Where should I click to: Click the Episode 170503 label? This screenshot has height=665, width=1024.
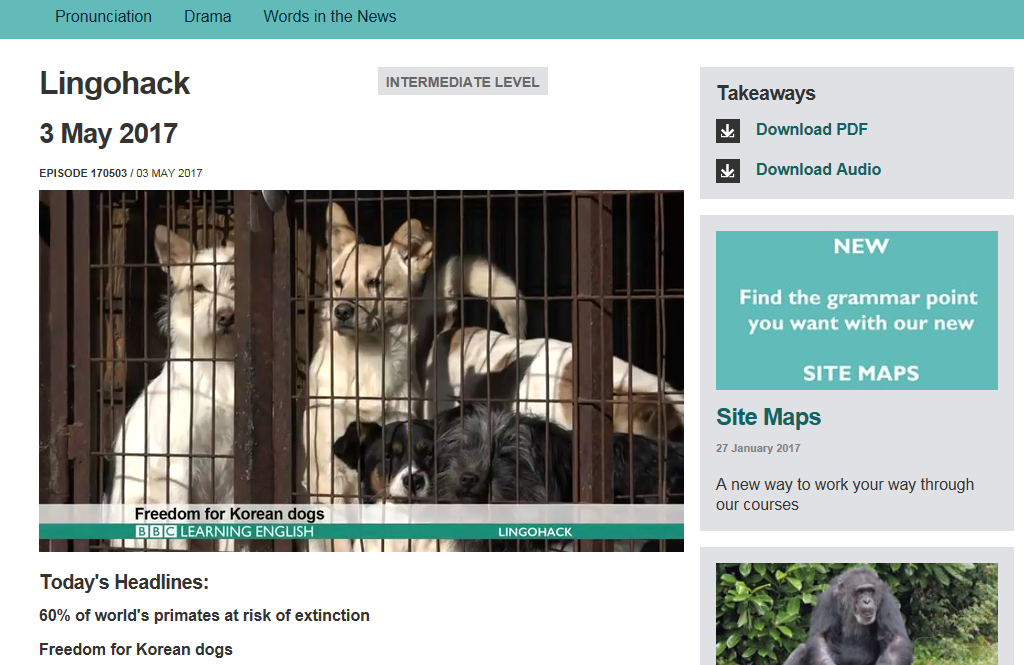pyautogui.click(x=83, y=174)
